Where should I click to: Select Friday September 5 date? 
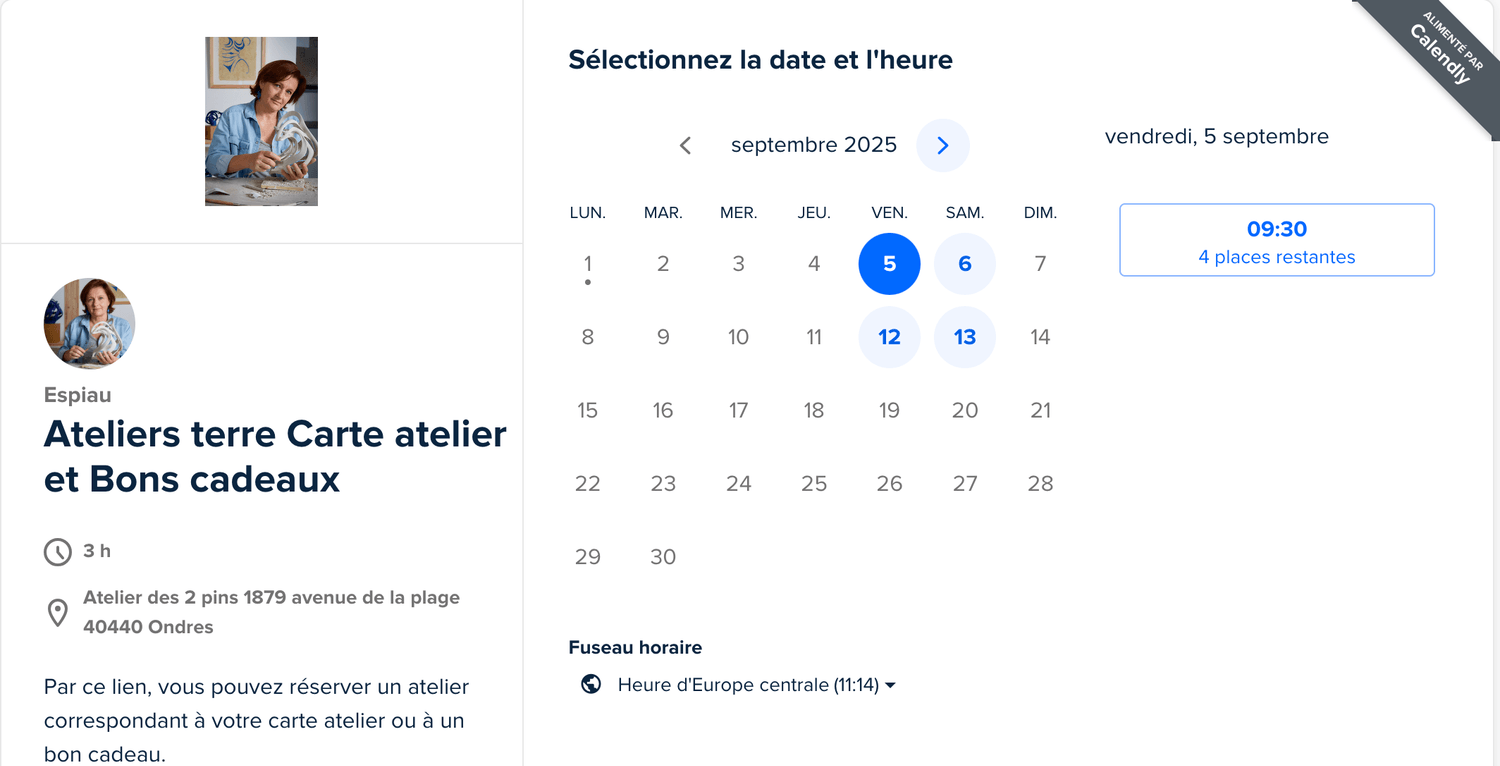[889, 264]
